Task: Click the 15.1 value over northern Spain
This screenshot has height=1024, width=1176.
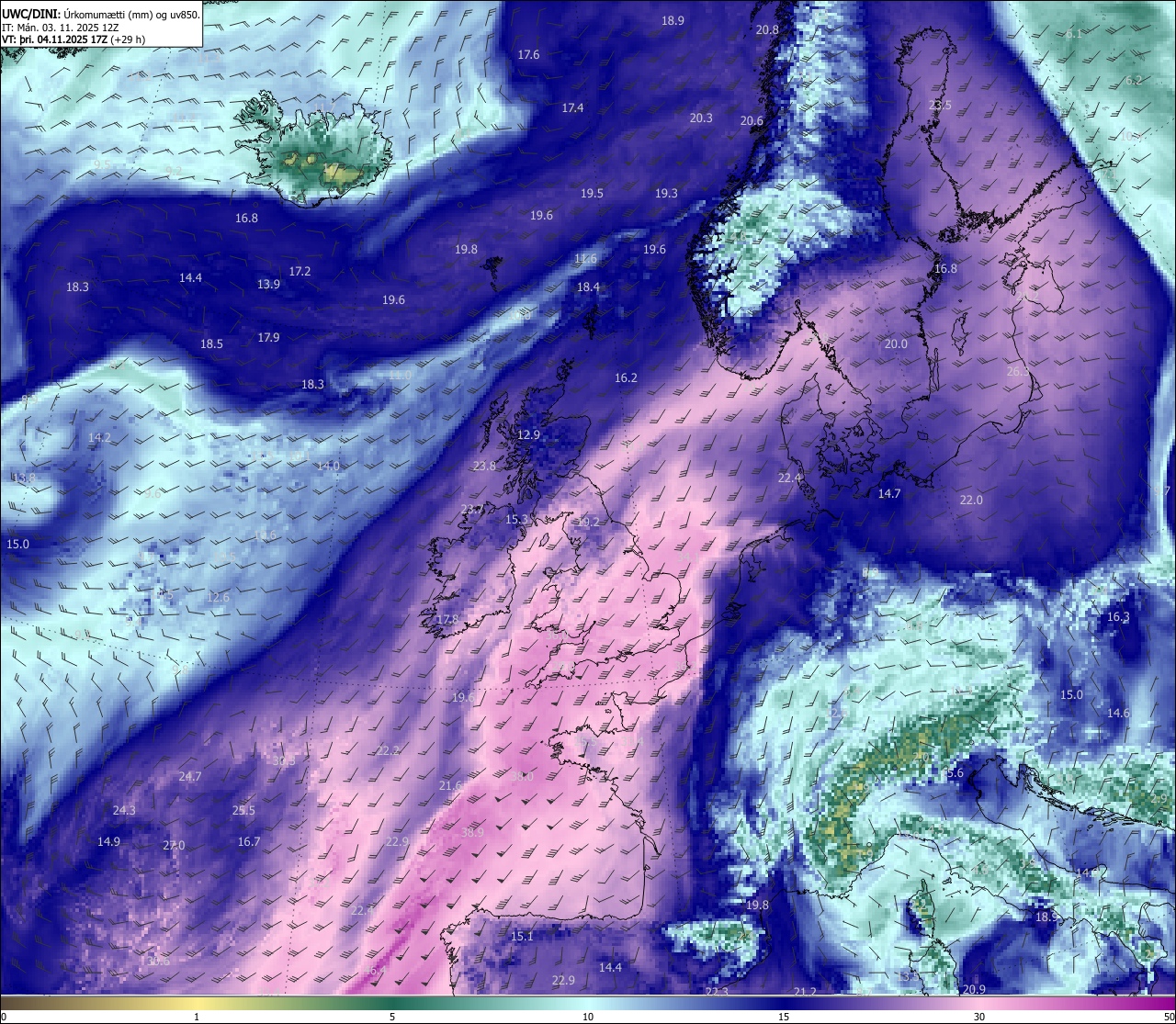Action: 522,937
